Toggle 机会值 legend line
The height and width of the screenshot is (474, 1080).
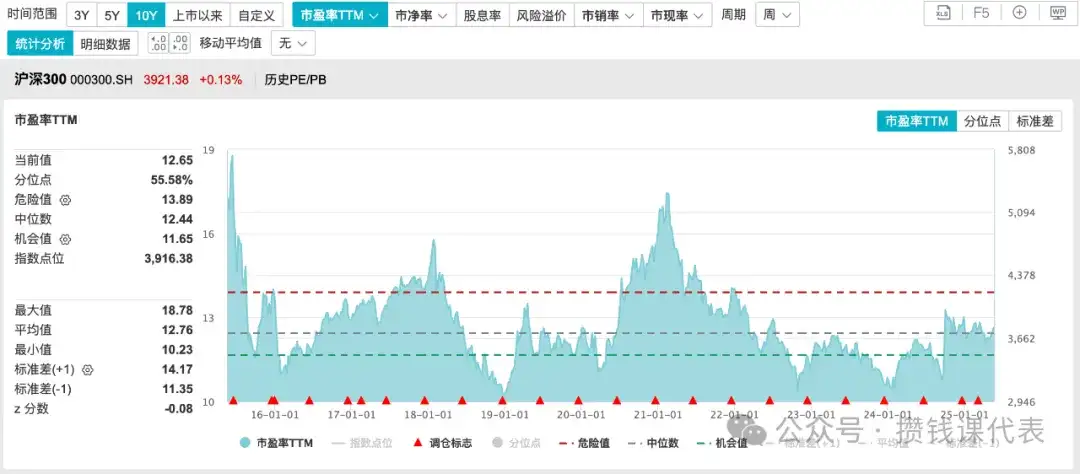point(723,443)
